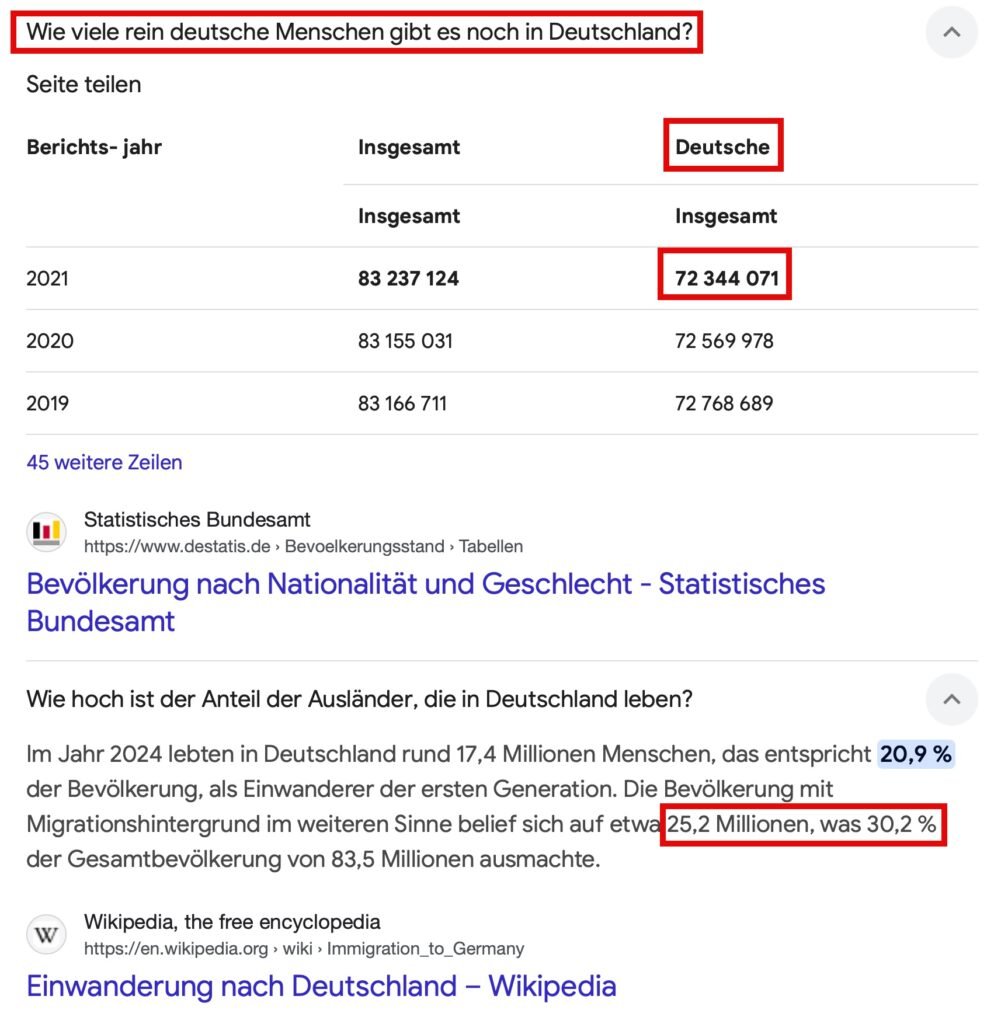This screenshot has width=1008, height=1024.
Task: Open 'Einwanderung nach Deutschland – Wikipedia' link
Action: 321,987
